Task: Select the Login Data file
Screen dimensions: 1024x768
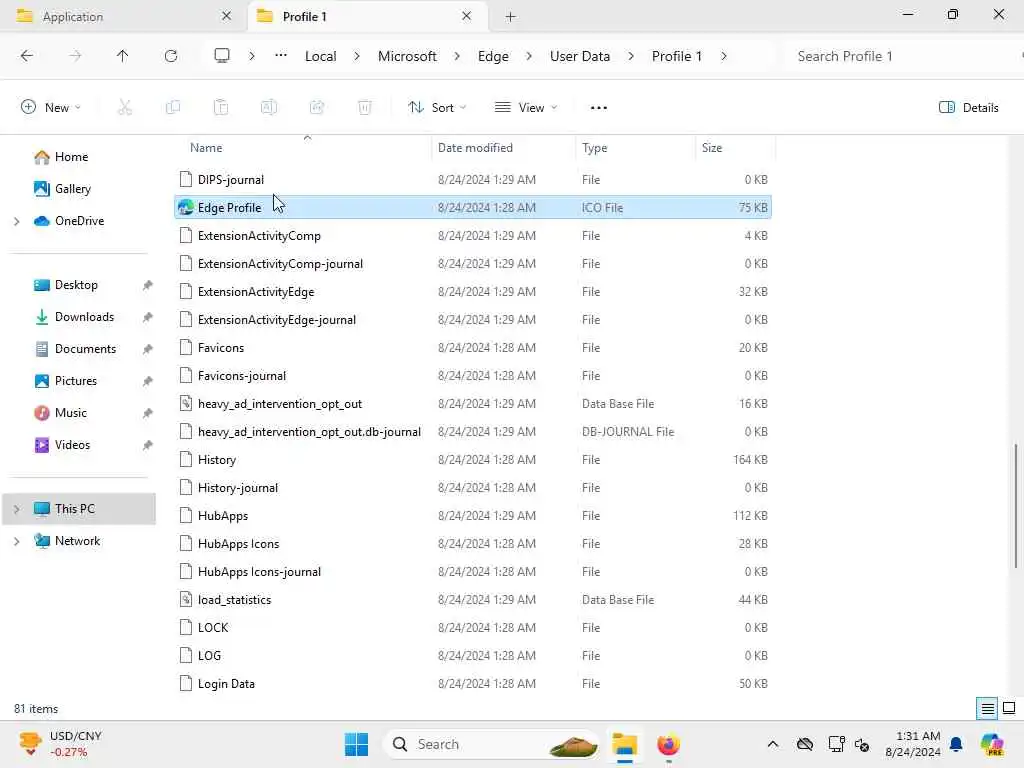Action: 473,684
